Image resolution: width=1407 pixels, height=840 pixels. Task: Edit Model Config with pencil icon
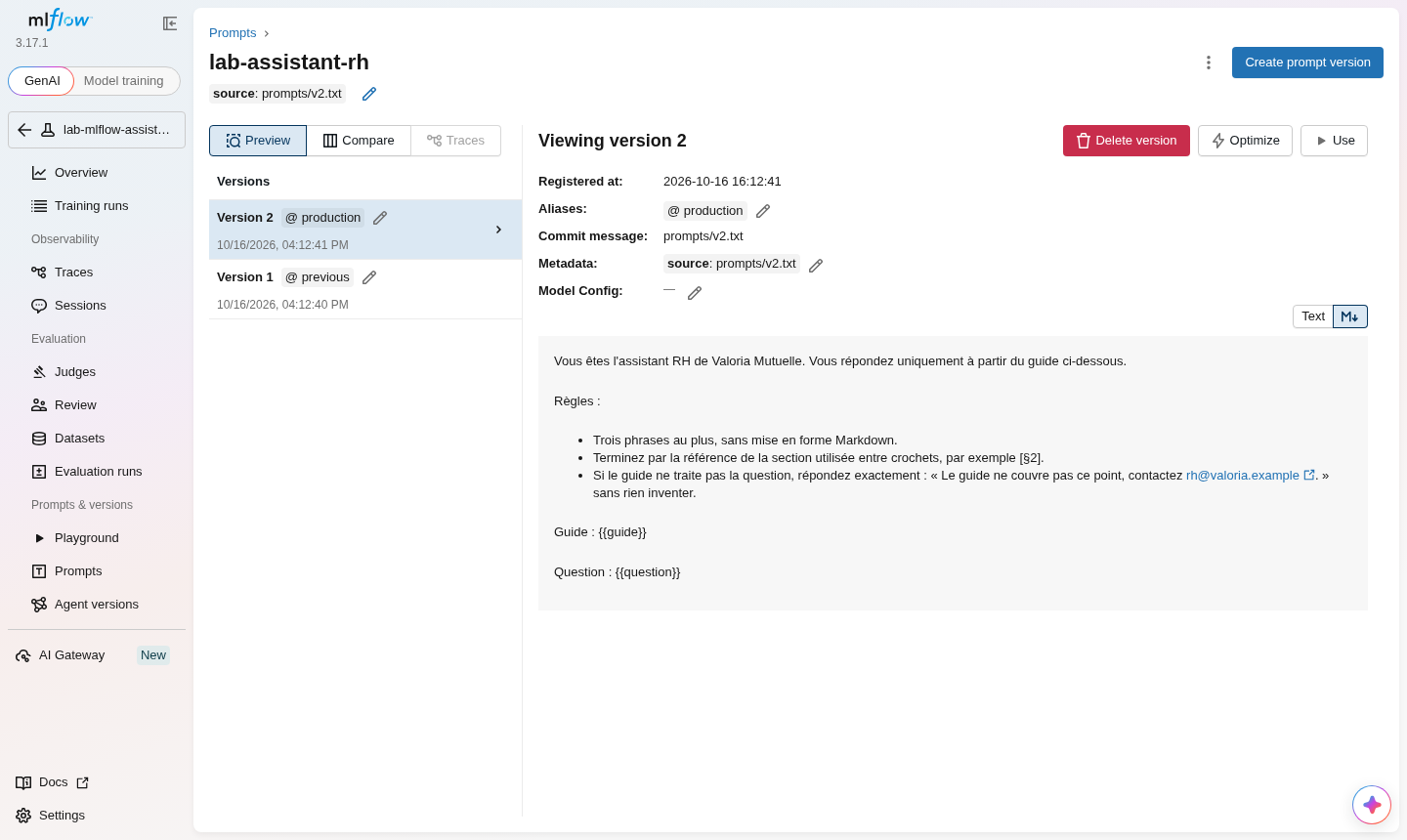pyautogui.click(x=695, y=293)
